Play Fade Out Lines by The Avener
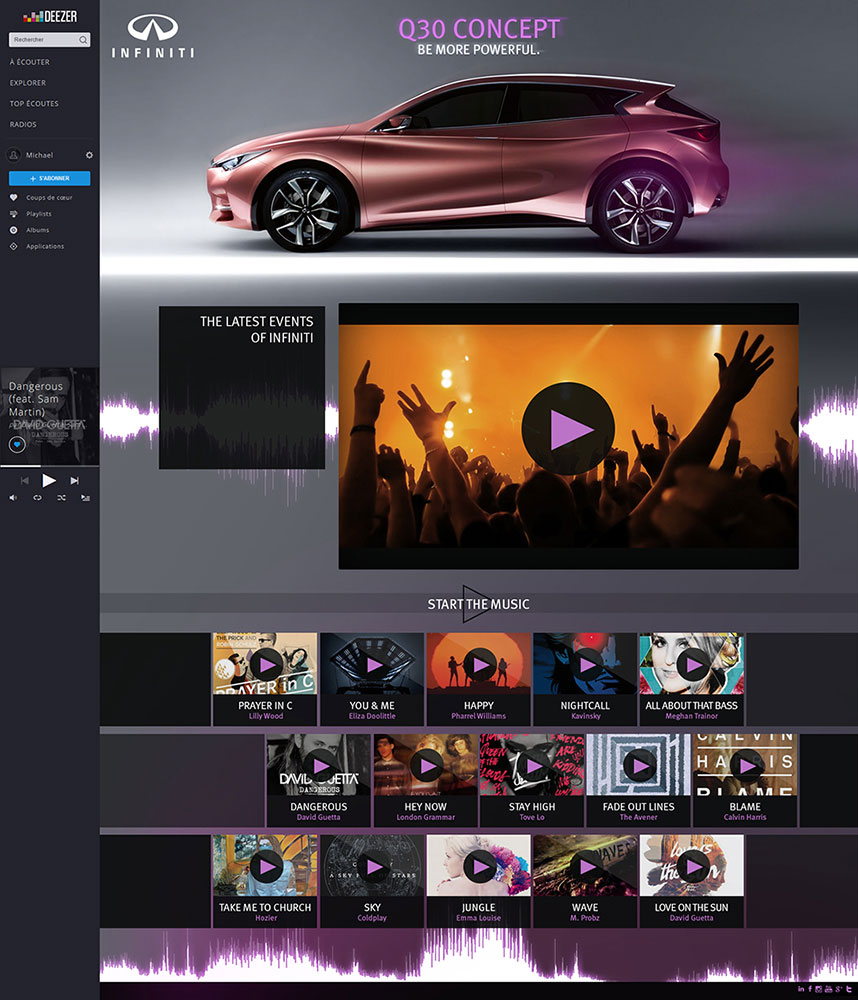This screenshot has width=858, height=1000. click(640, 766)
